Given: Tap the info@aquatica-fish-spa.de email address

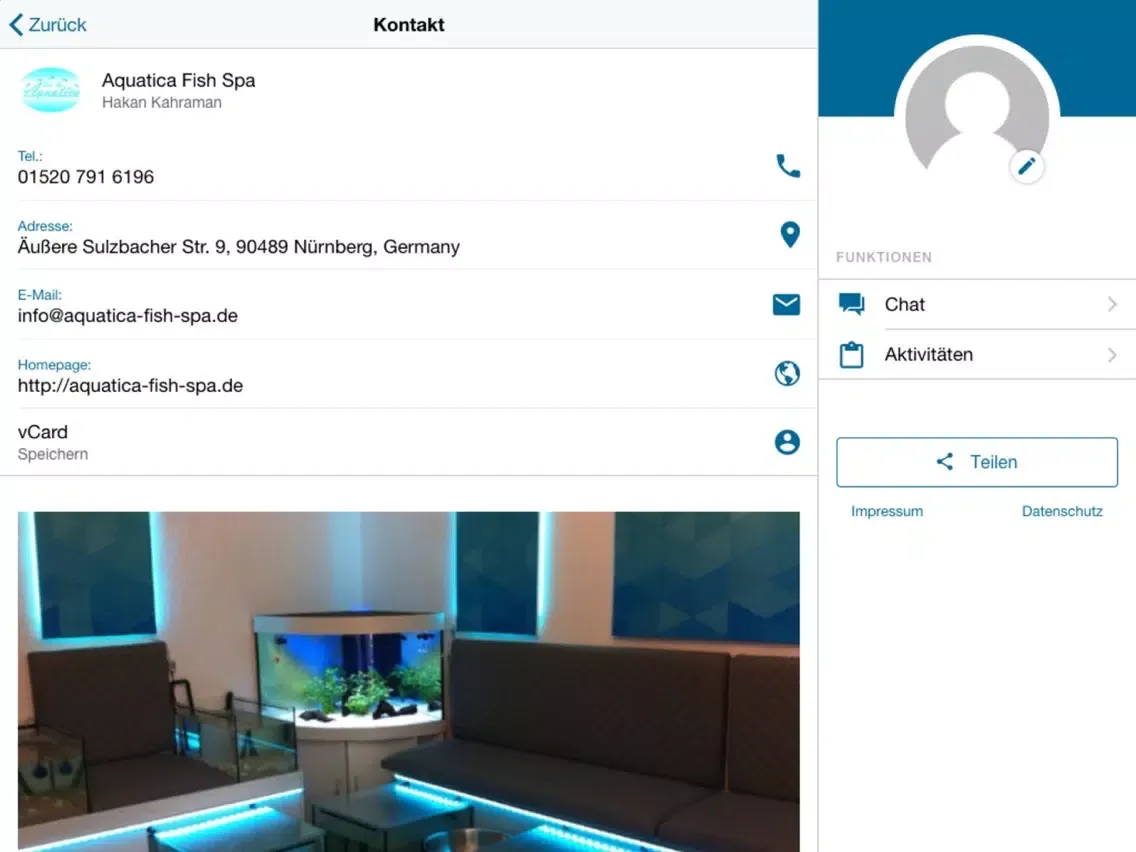Looking at the screenshot, I should [128, 316].
